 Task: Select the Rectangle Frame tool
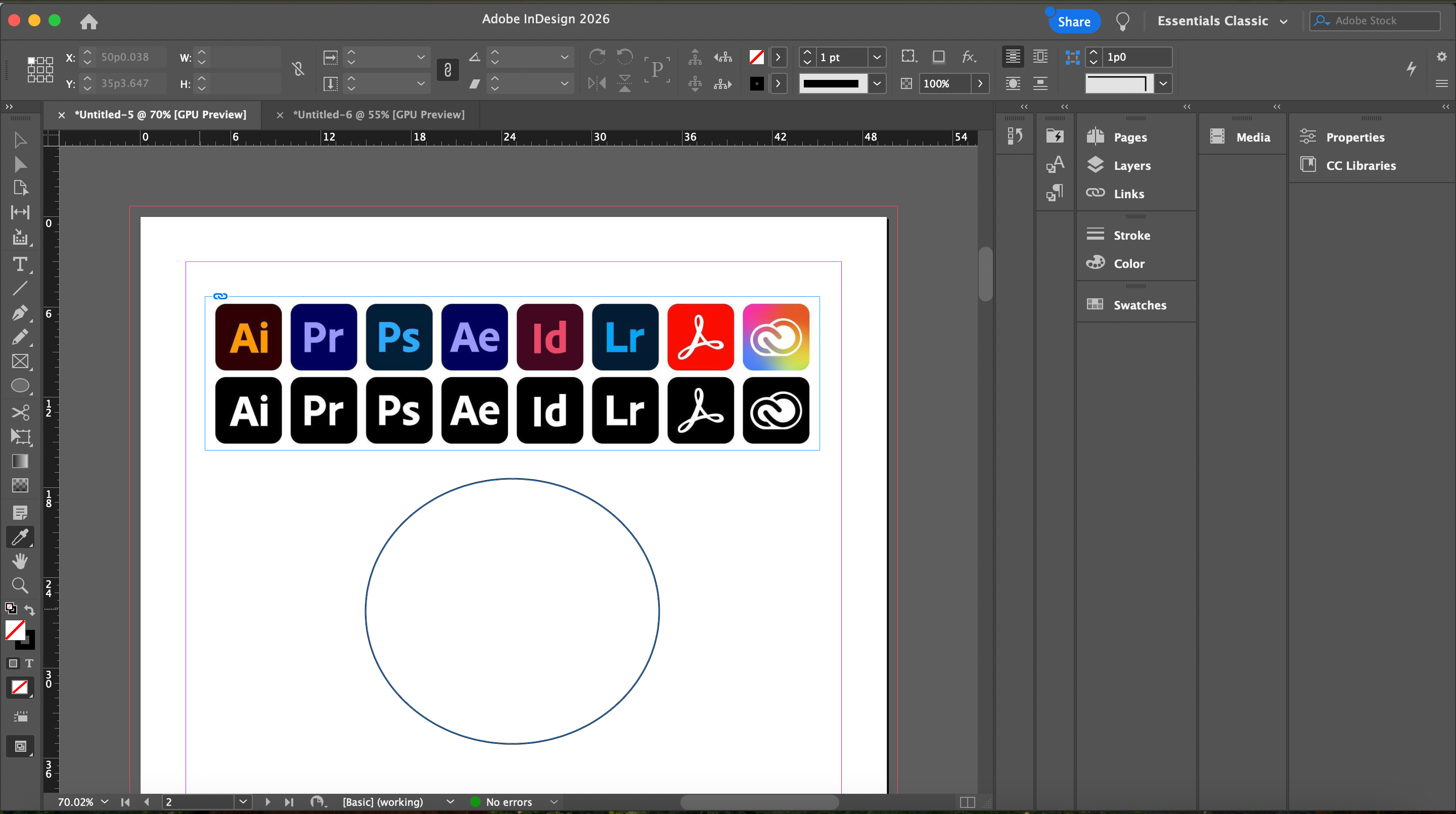point(20,362)
